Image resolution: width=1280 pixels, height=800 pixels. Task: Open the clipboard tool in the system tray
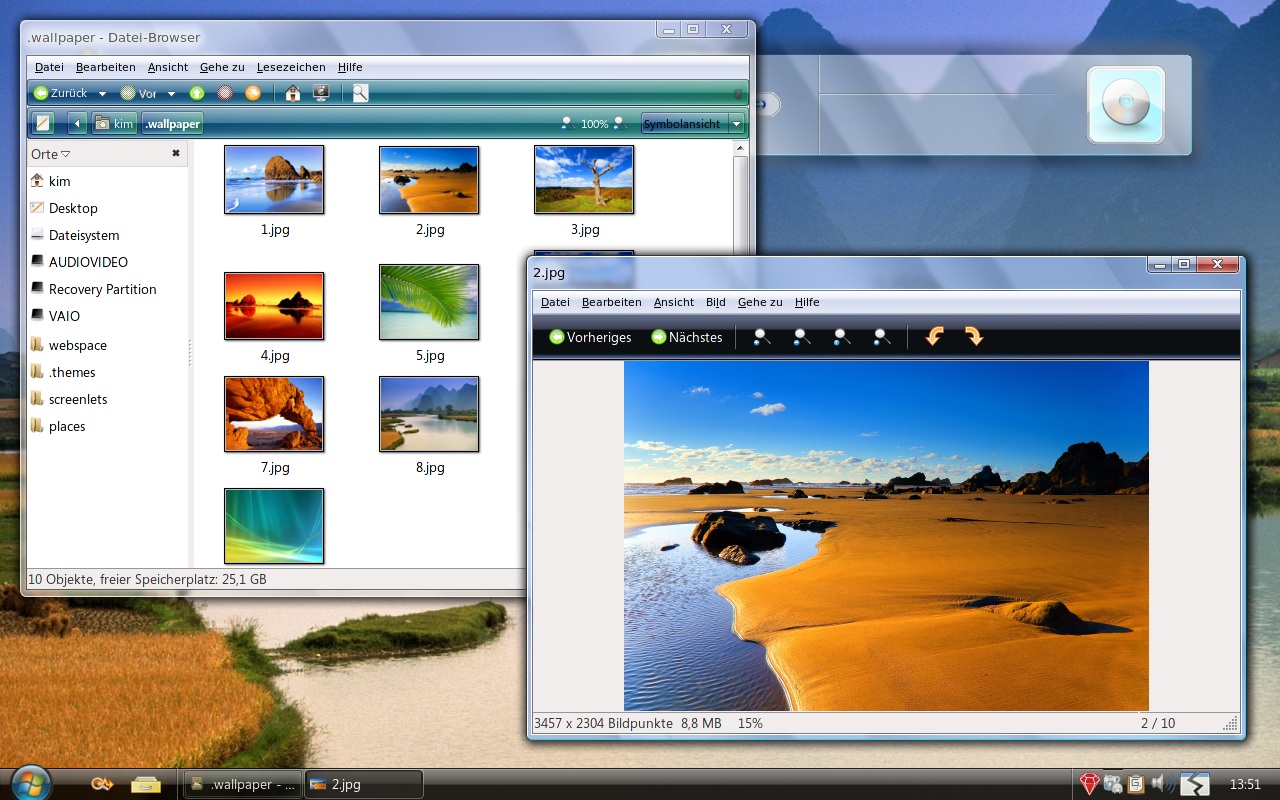(1136, 784)
